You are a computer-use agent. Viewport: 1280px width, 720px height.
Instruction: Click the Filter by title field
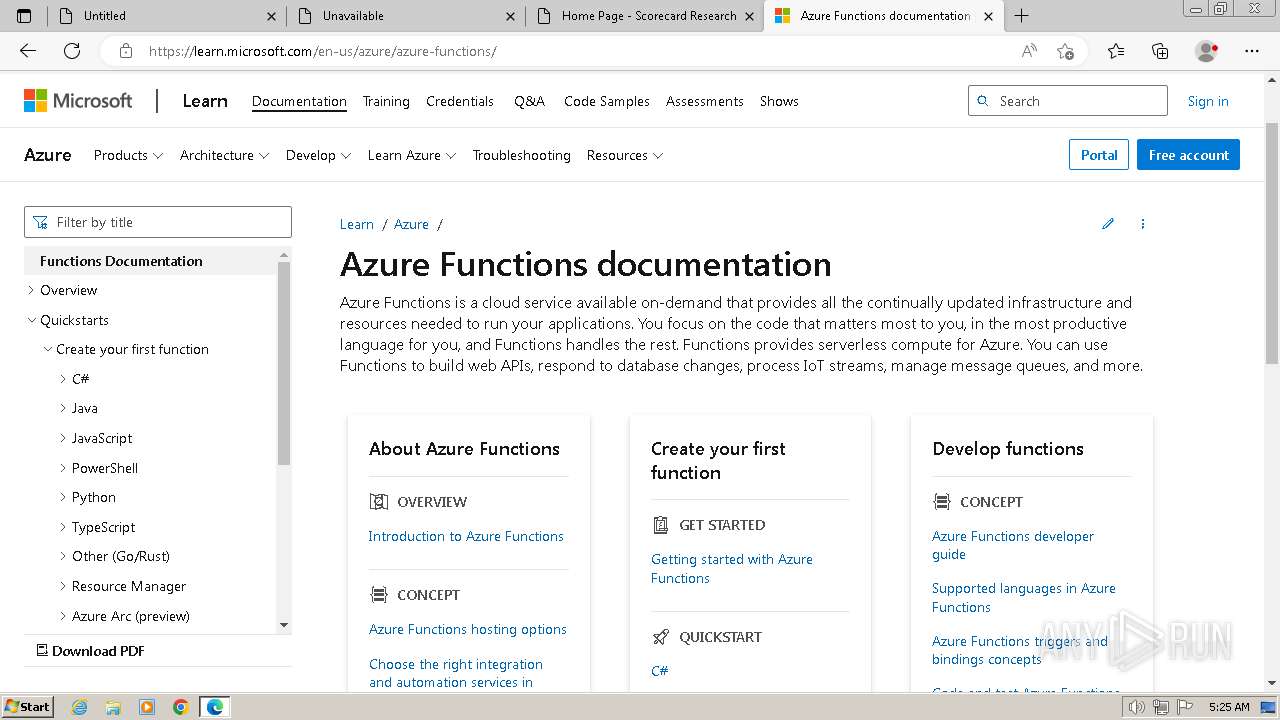(x=158, y=222)
